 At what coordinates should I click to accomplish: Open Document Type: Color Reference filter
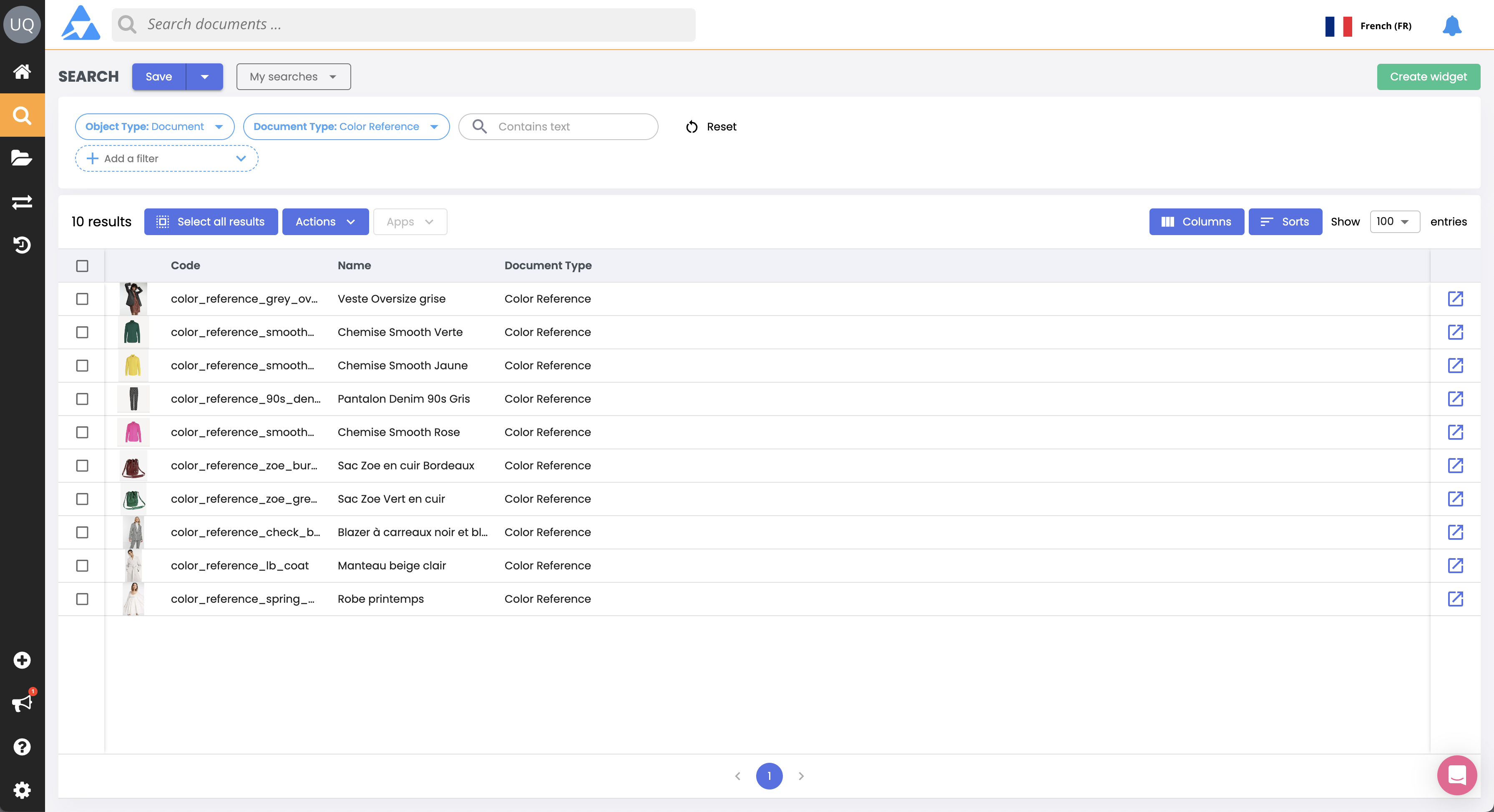tap(346, 126)
